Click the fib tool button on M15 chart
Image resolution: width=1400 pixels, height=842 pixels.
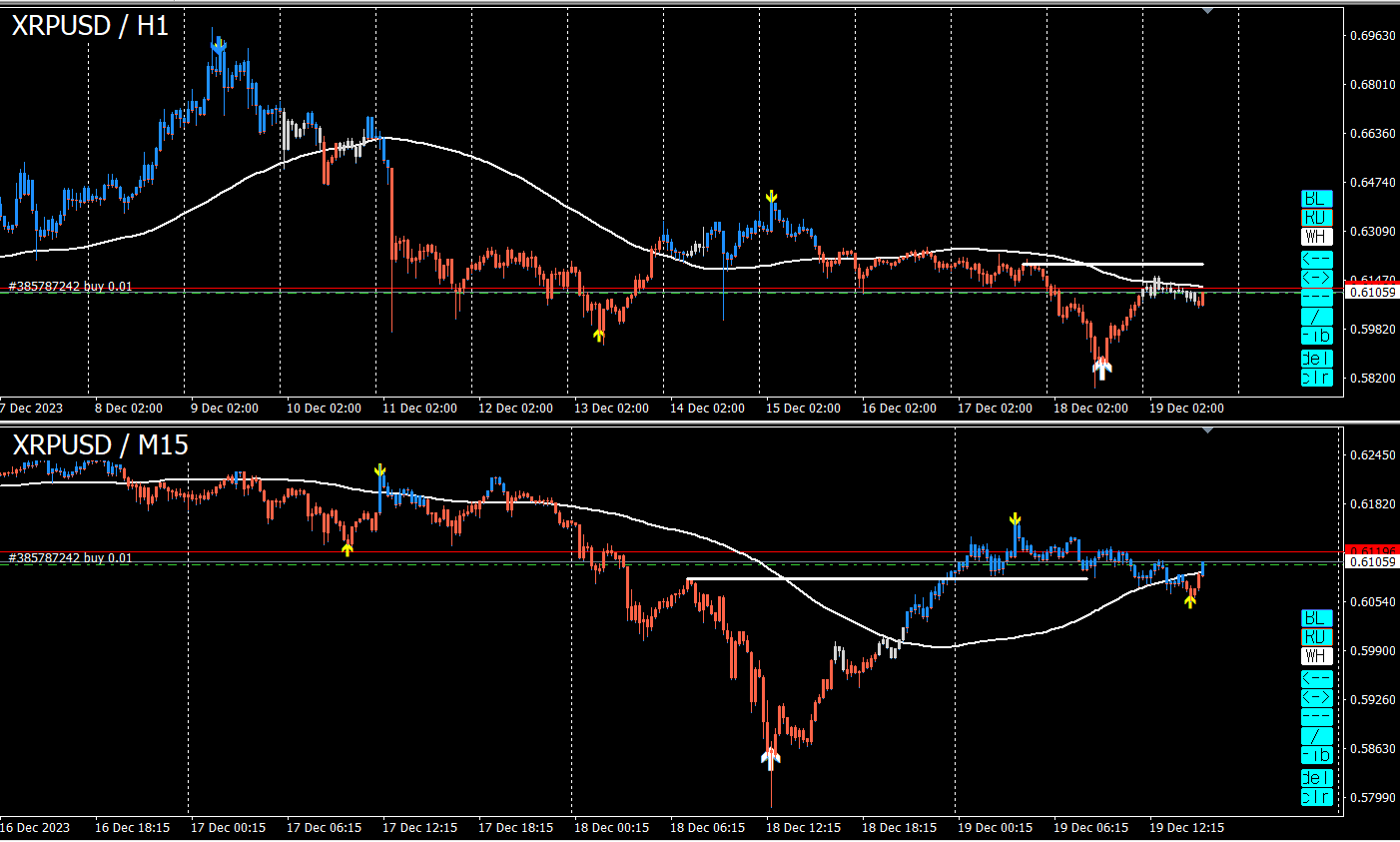(1316, 755)
